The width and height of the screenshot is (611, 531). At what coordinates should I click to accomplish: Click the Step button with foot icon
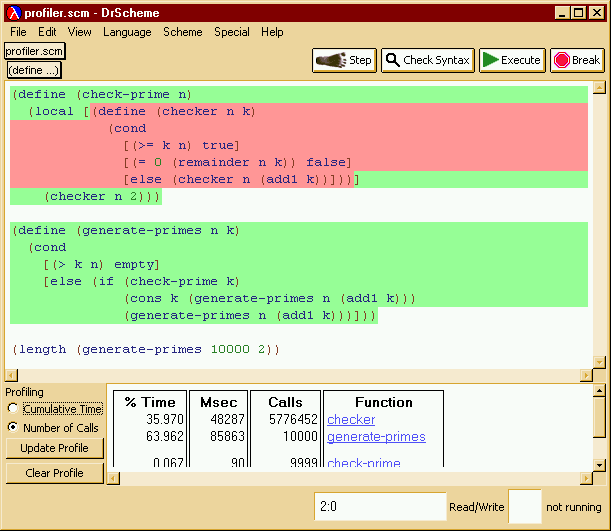point(344,60)
